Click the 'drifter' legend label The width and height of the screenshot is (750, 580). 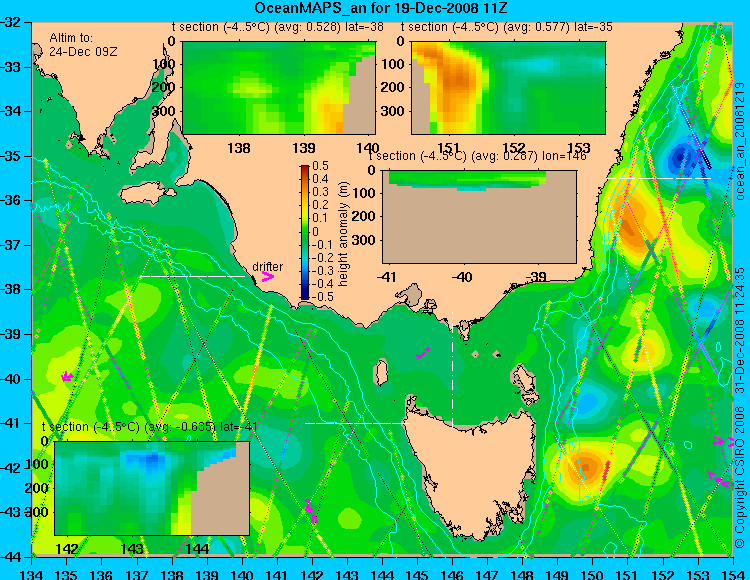coord(267,266)
